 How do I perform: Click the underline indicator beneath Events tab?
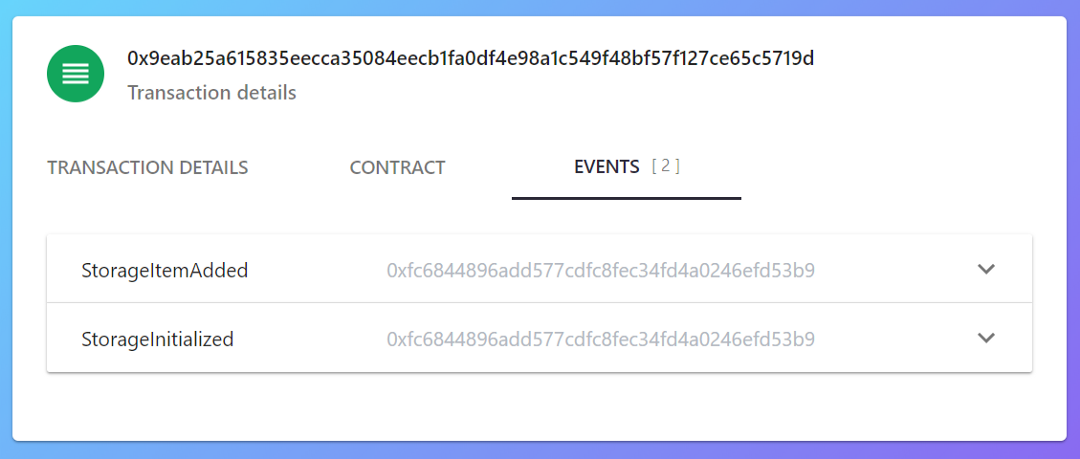click(626, 198)
